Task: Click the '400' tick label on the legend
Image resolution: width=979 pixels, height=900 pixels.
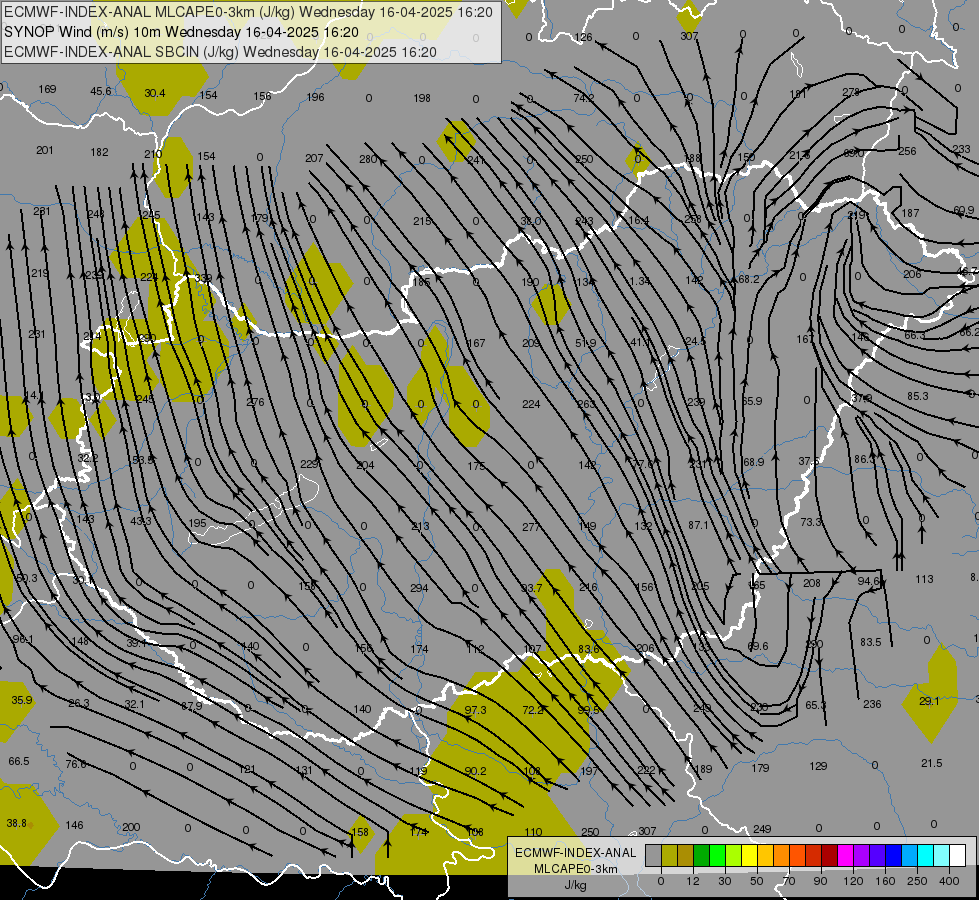Action: (x=949, y=881)
